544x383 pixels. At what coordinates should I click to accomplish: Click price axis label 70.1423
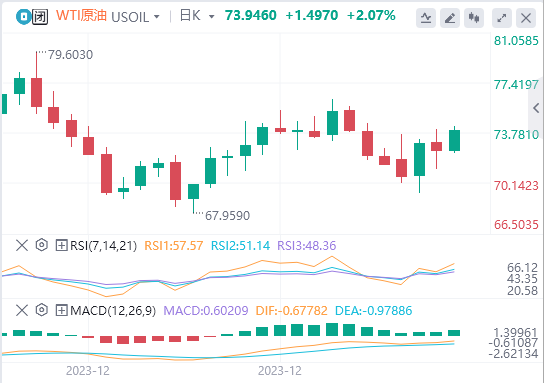click(x=516, y=186)
